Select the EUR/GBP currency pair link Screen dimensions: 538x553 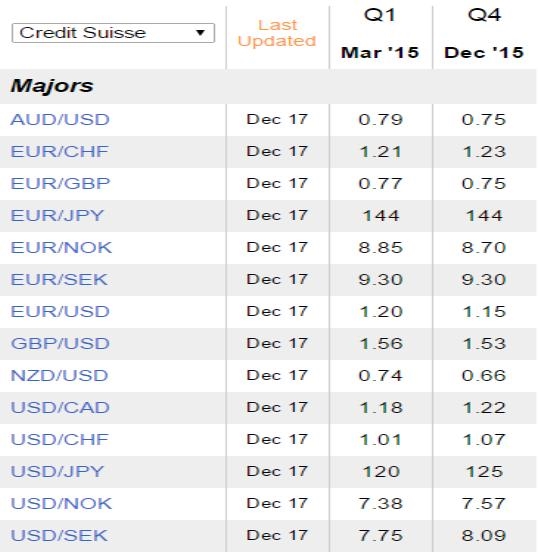[x=60, y=184]
